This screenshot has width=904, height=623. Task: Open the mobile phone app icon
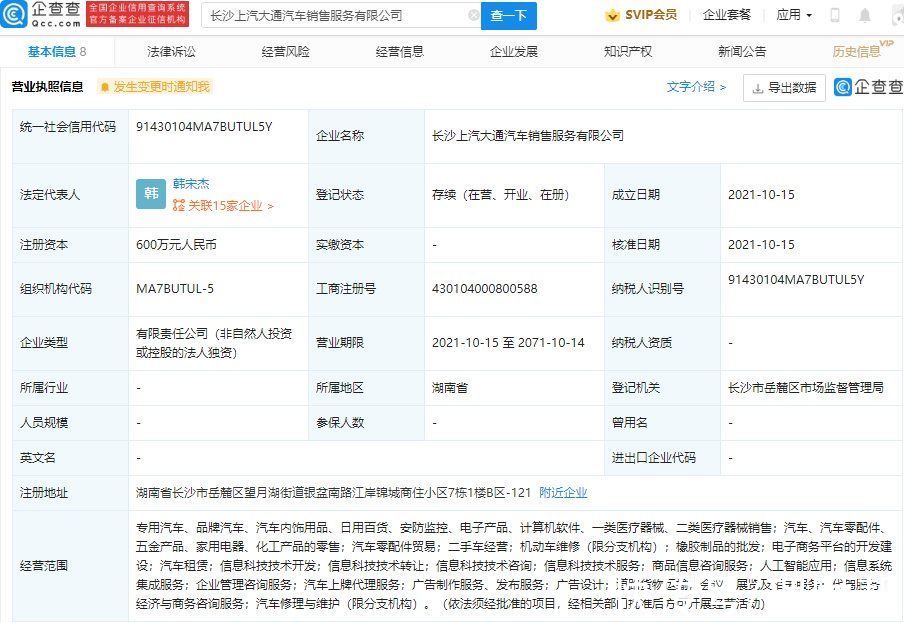(834, 16)
